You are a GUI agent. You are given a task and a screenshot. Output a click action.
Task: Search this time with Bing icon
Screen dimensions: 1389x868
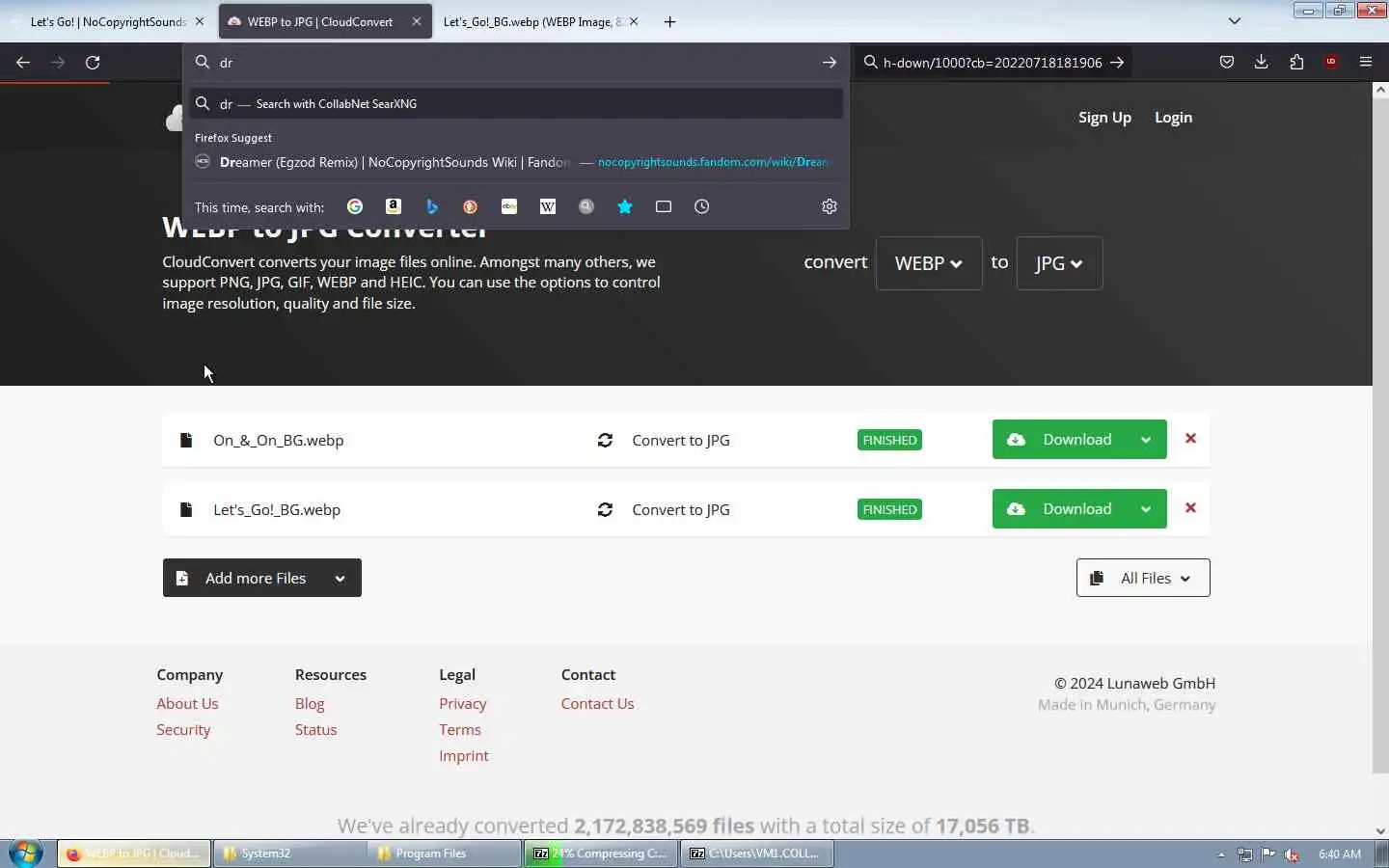(432, 206)
